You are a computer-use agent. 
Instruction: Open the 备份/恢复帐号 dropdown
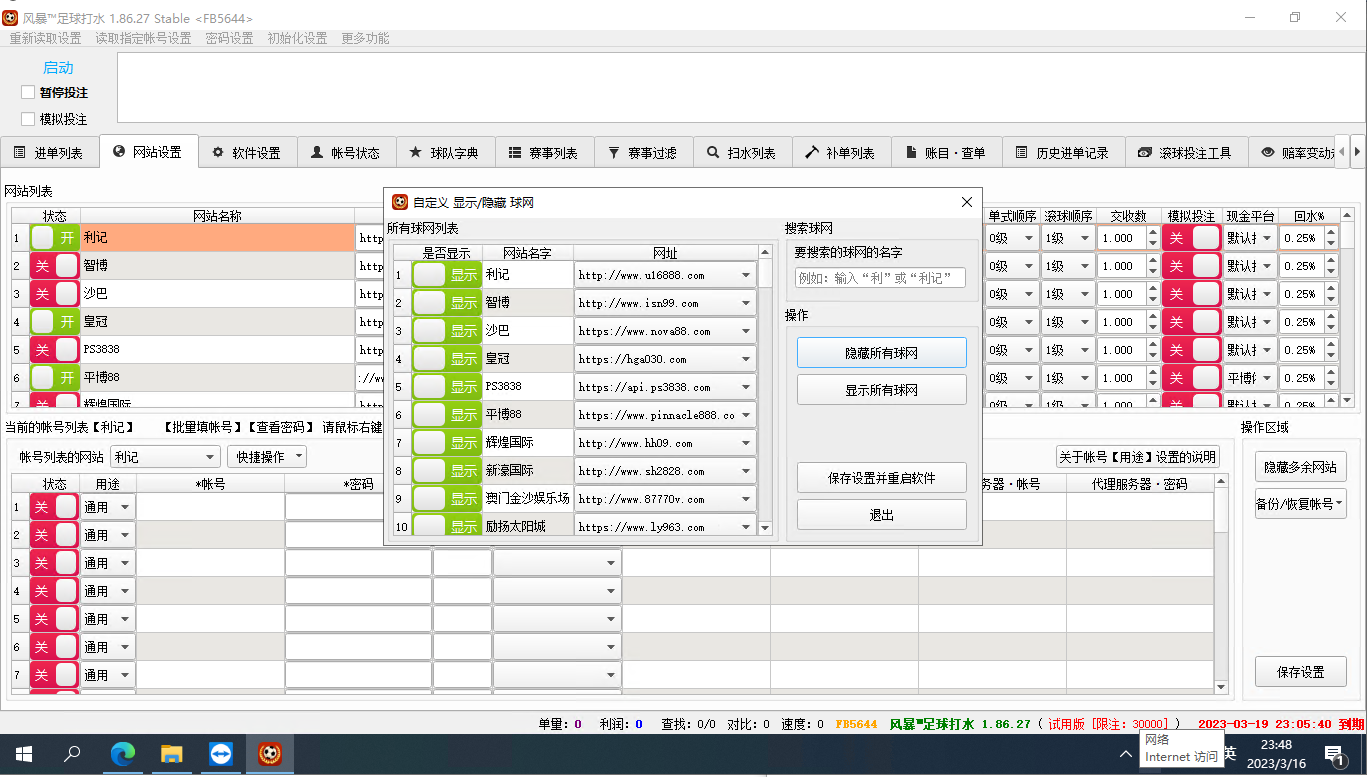pyautogui.click(x=1300, y=504)
